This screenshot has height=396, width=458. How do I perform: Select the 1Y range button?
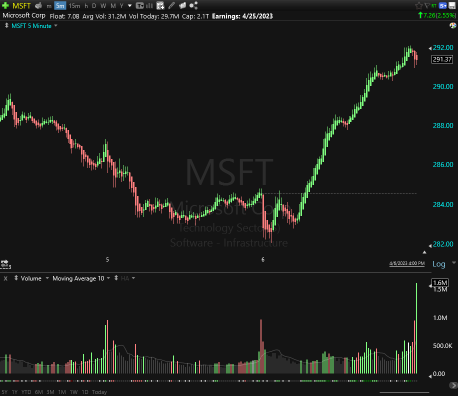point(15,392)
